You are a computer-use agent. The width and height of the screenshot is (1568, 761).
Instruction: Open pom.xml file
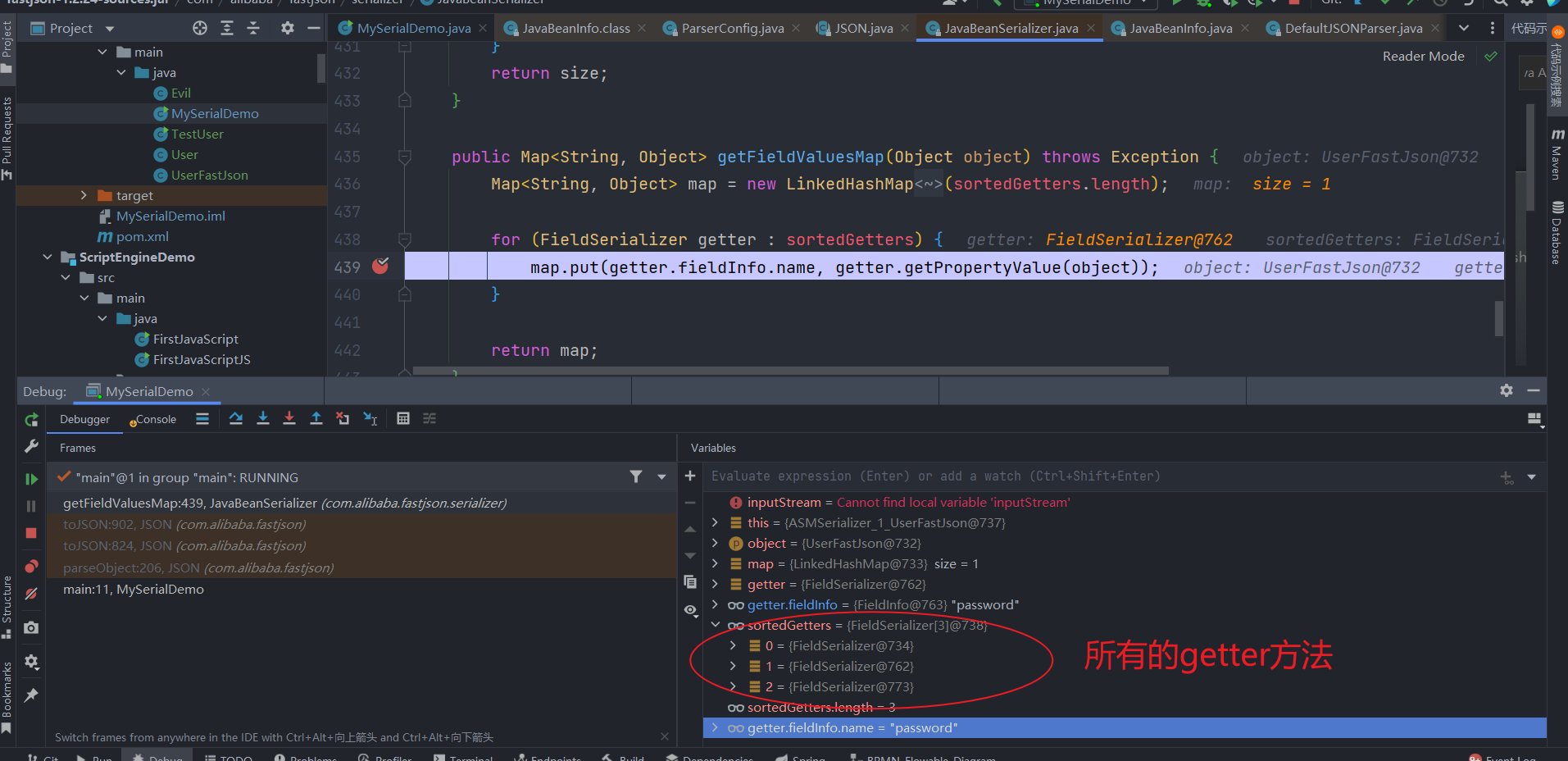tap(134, 236)
